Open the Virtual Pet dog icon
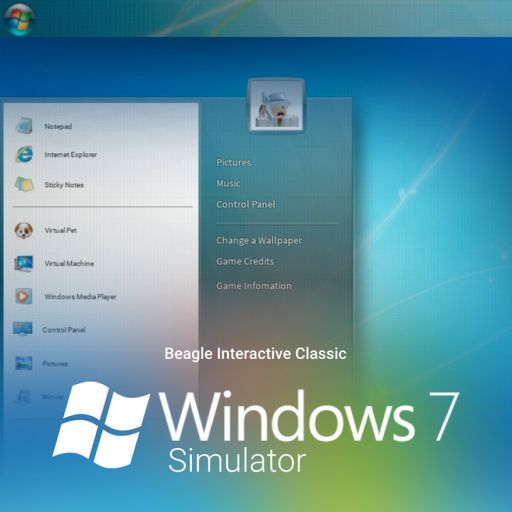This screenshot has height=512, width=512. pyautogui.click(x=23, y=230)
